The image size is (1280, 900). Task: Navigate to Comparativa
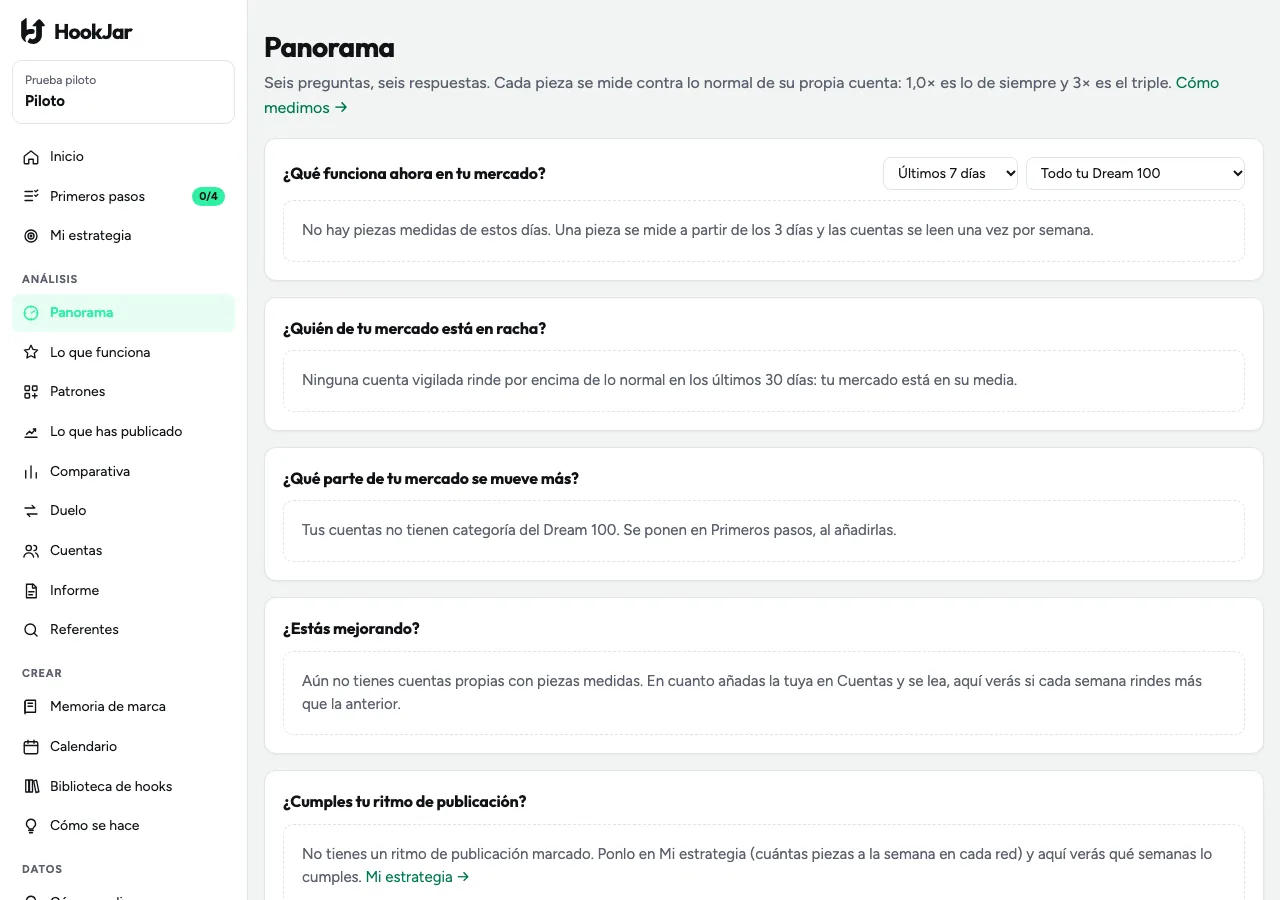click(123, 471)
